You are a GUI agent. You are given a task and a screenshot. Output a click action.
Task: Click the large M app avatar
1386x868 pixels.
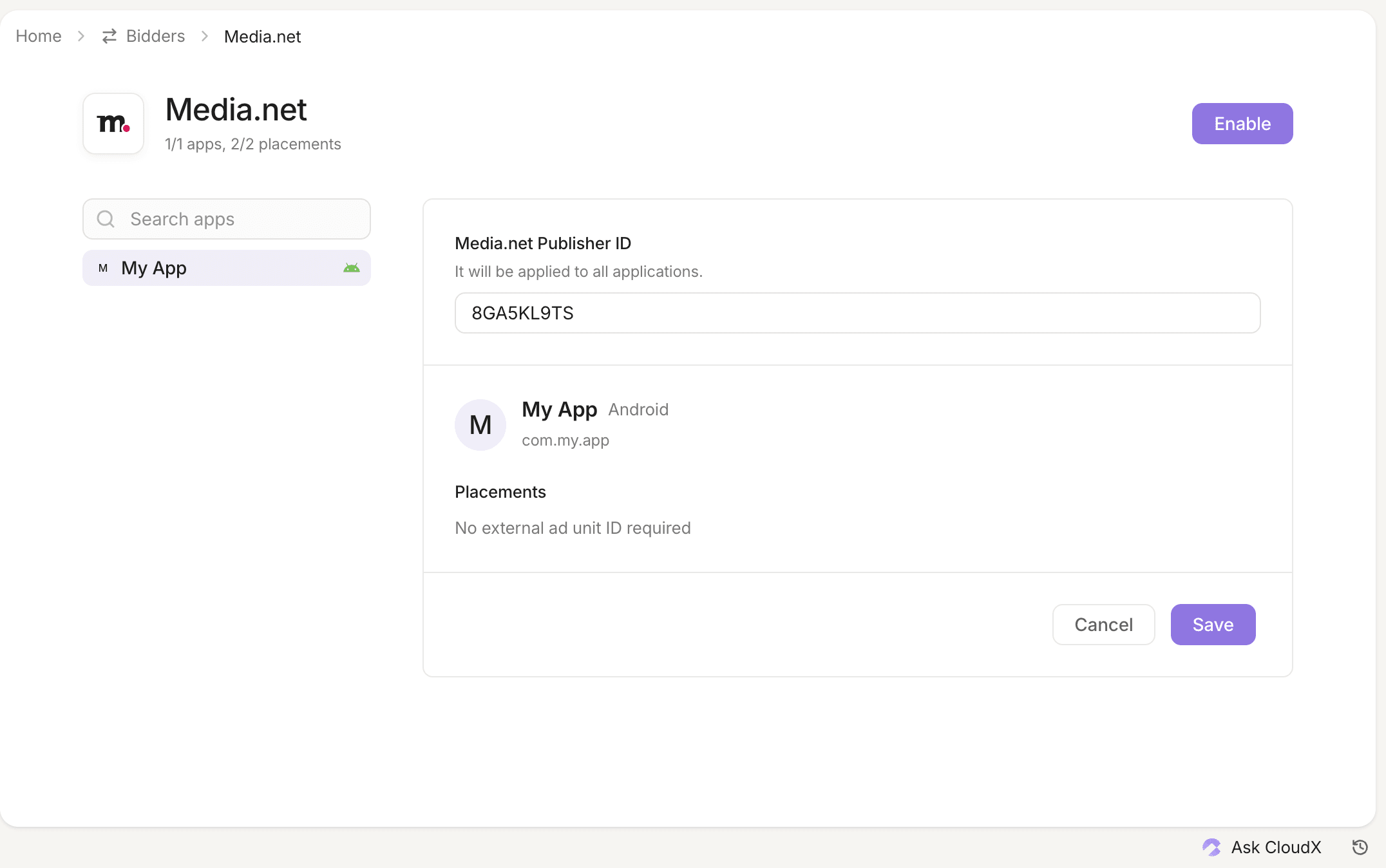[x=480, y=425]
